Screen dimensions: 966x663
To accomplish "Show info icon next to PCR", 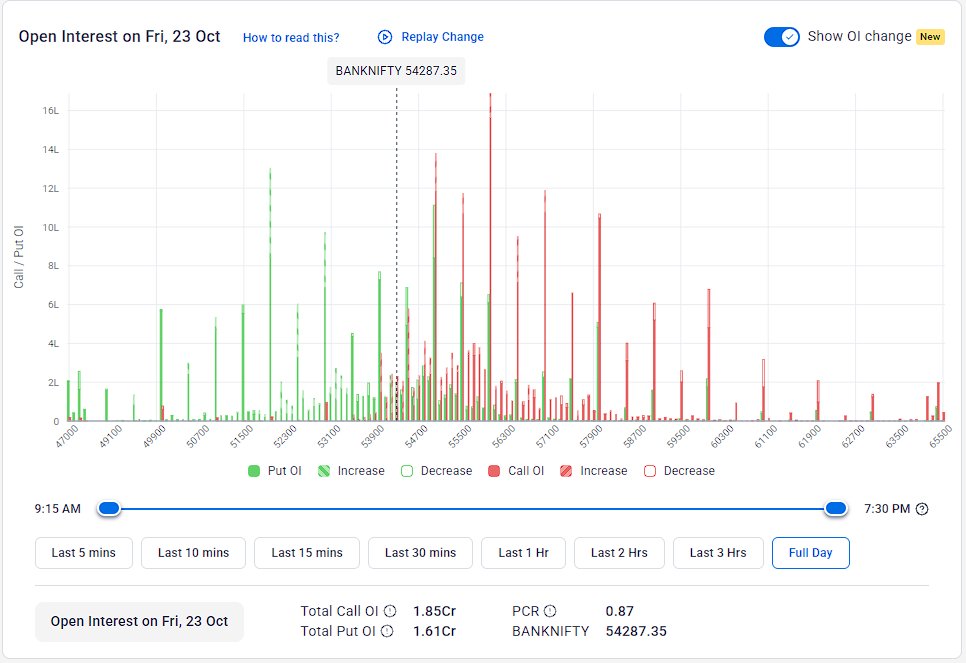I will pos(550,611).
